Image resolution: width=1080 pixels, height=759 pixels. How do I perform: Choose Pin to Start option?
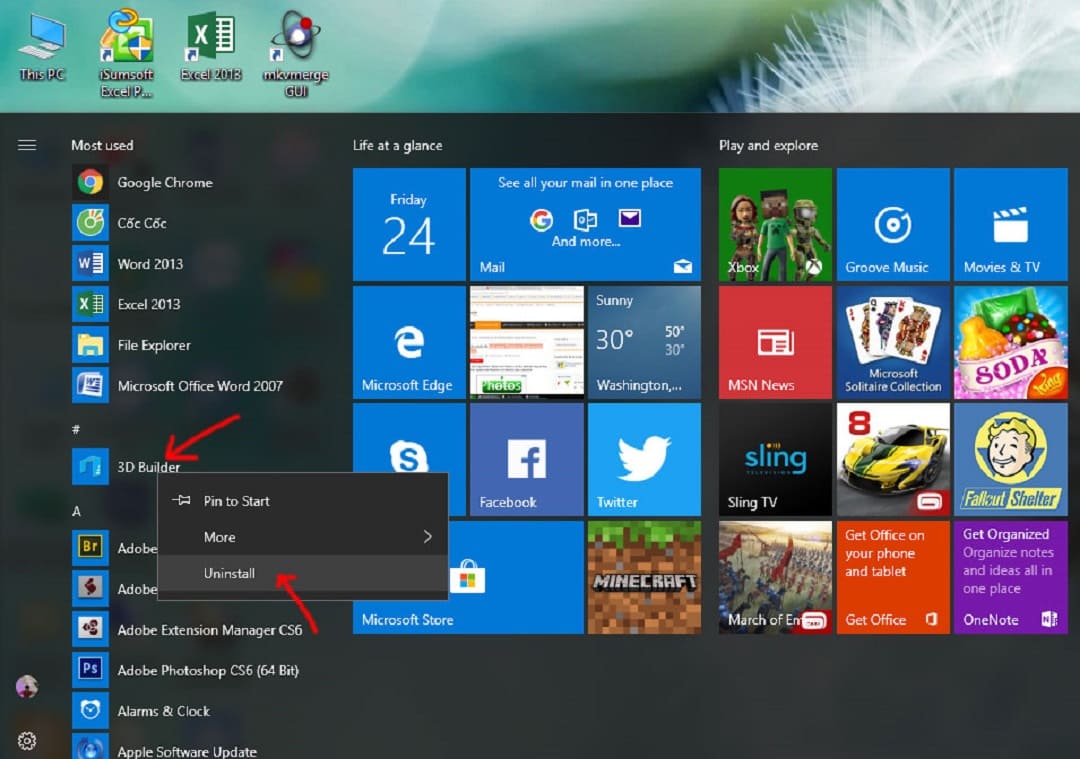(236, 501)
